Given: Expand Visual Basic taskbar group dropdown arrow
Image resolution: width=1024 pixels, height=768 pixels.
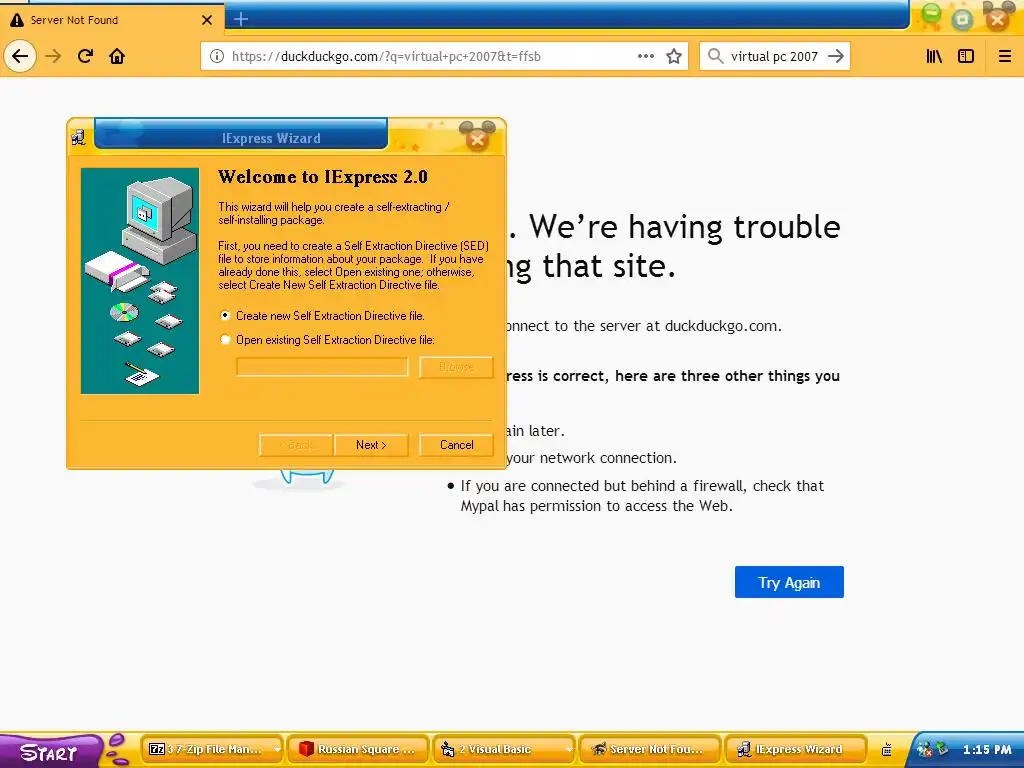Looking at the screenshot, I should point(568,750).
